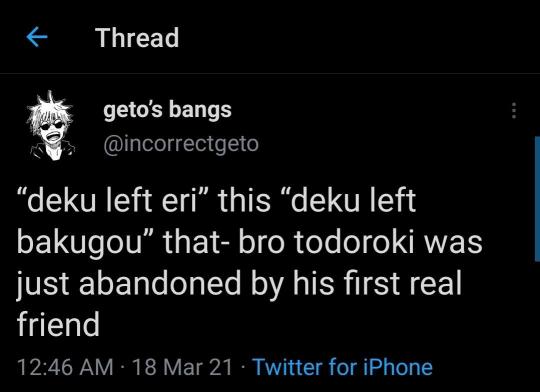Open geto's bangs profile picture

51,126
